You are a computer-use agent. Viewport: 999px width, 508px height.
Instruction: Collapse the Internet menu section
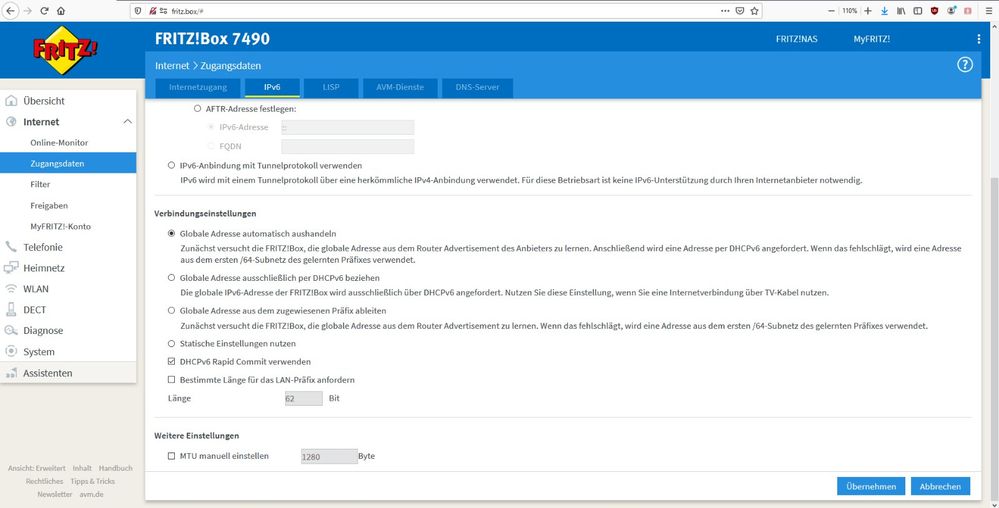tap(127, 122)
